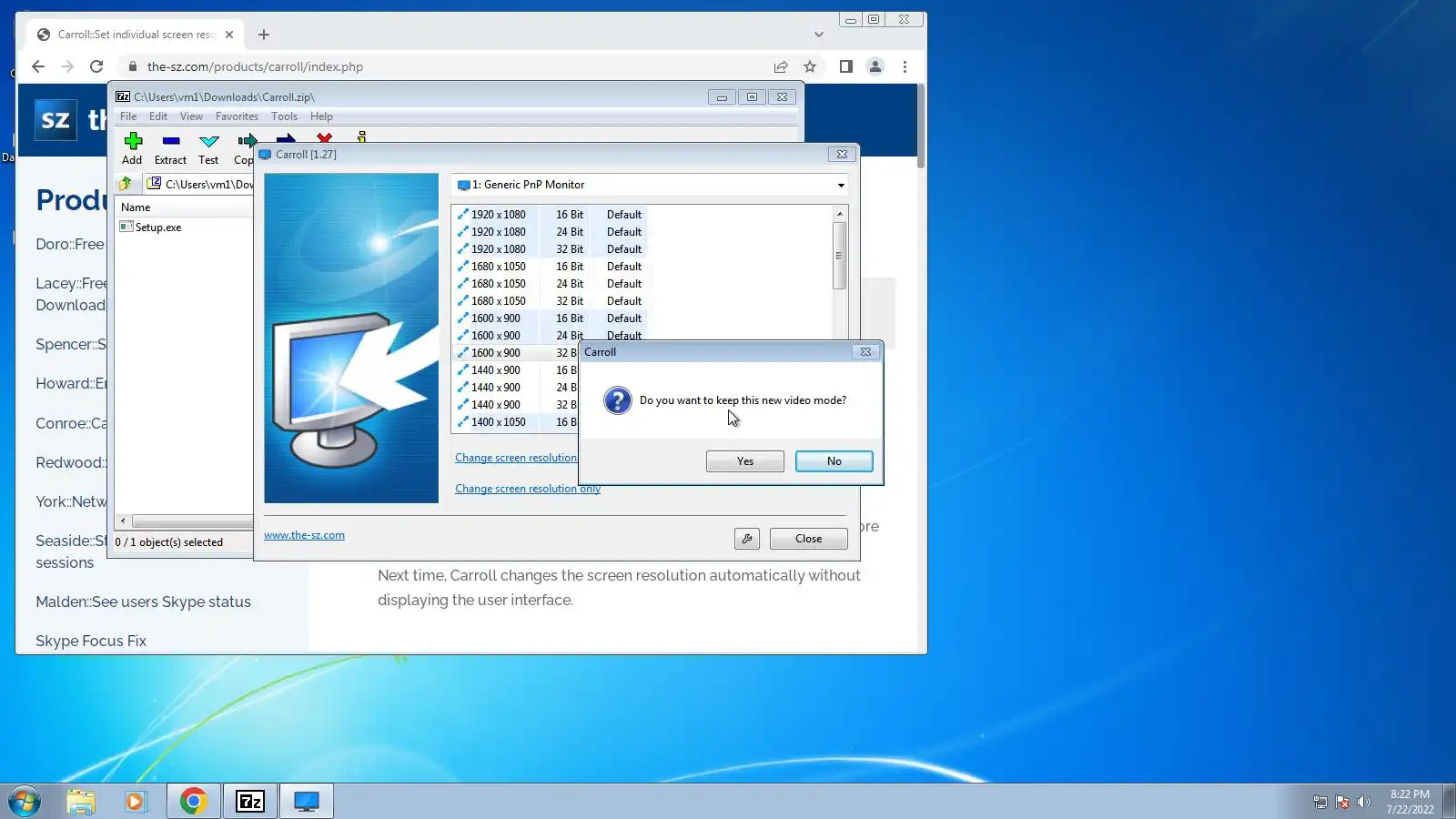This screenshot has height=819, width=1456.
Task: Select 1920 x 1080 16 Bit row
Action: pyautogui.click(x=551, y=215)
